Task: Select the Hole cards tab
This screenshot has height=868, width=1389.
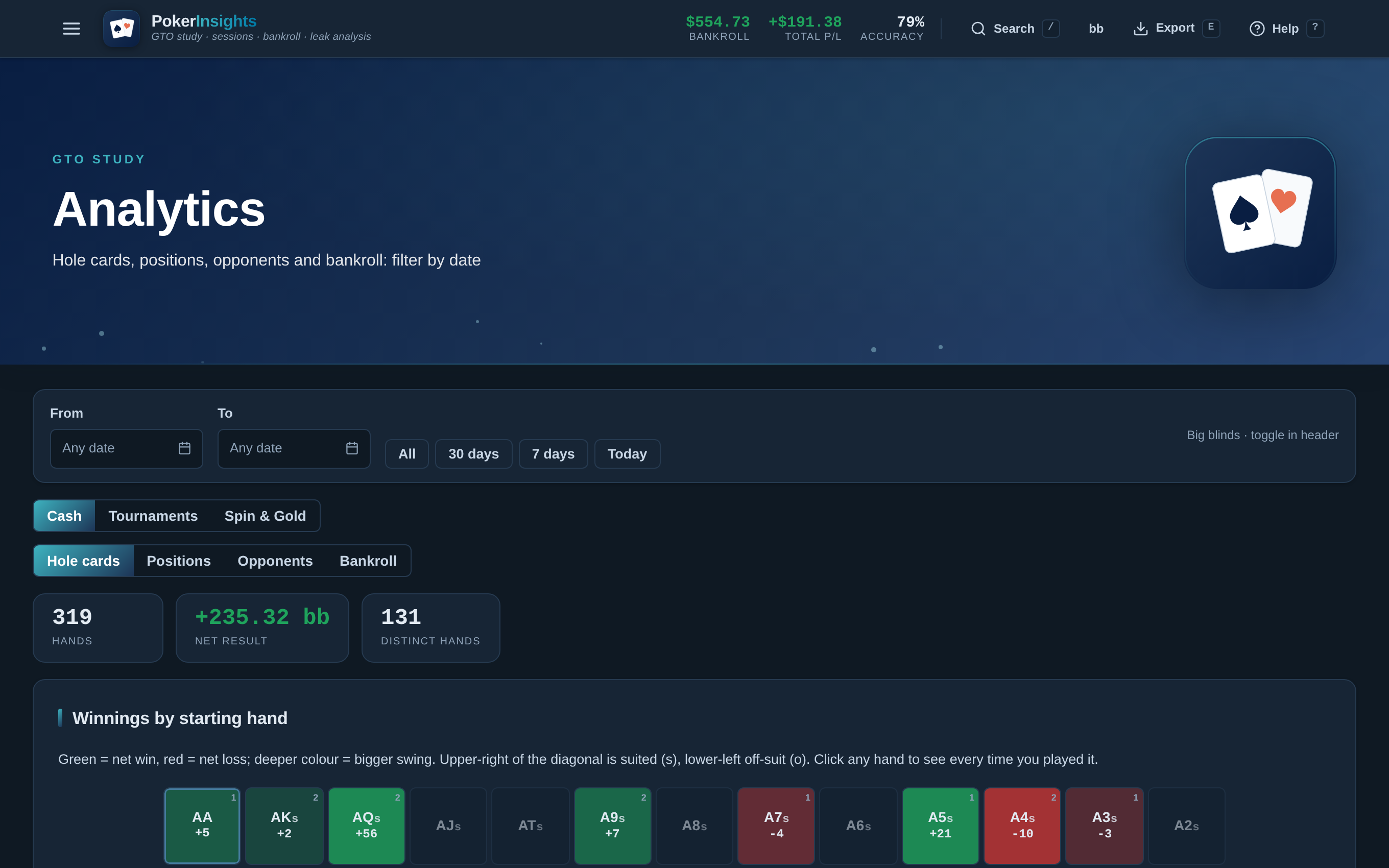Action: 83,560
